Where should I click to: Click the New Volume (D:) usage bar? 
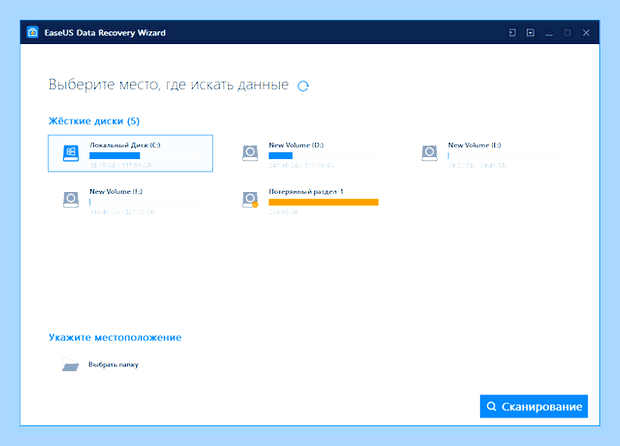(x=323, y=156)
